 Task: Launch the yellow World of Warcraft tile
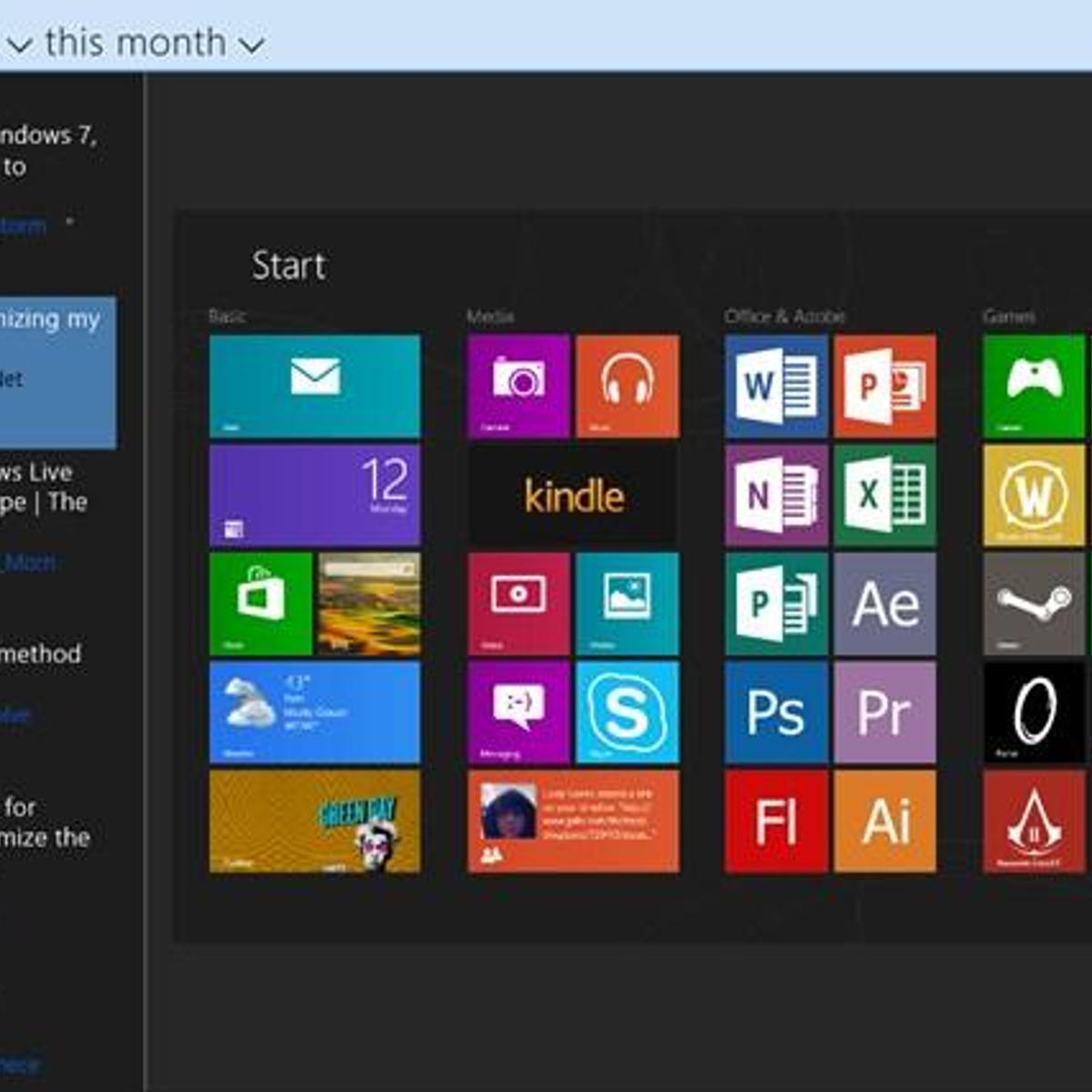pos(1035,495)
